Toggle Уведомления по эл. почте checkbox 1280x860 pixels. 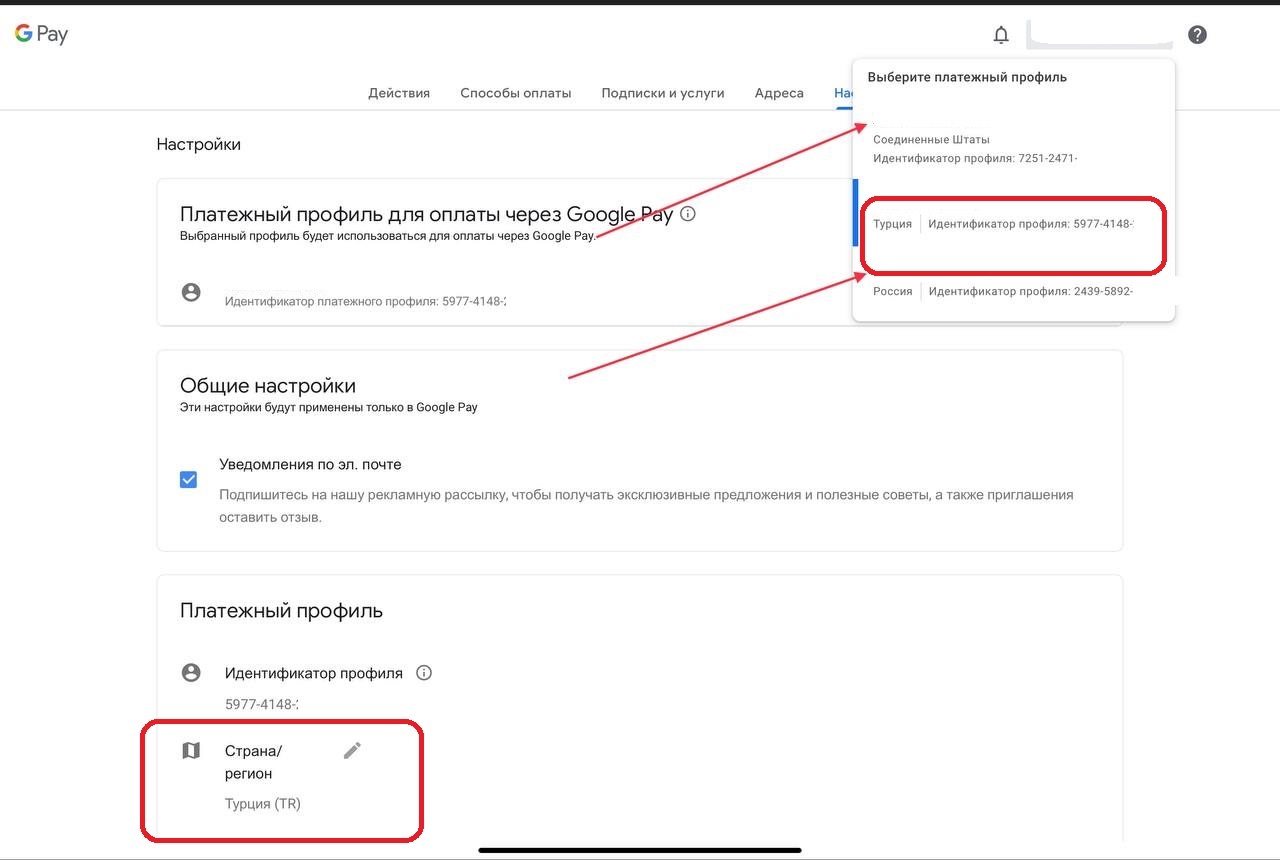188,479
